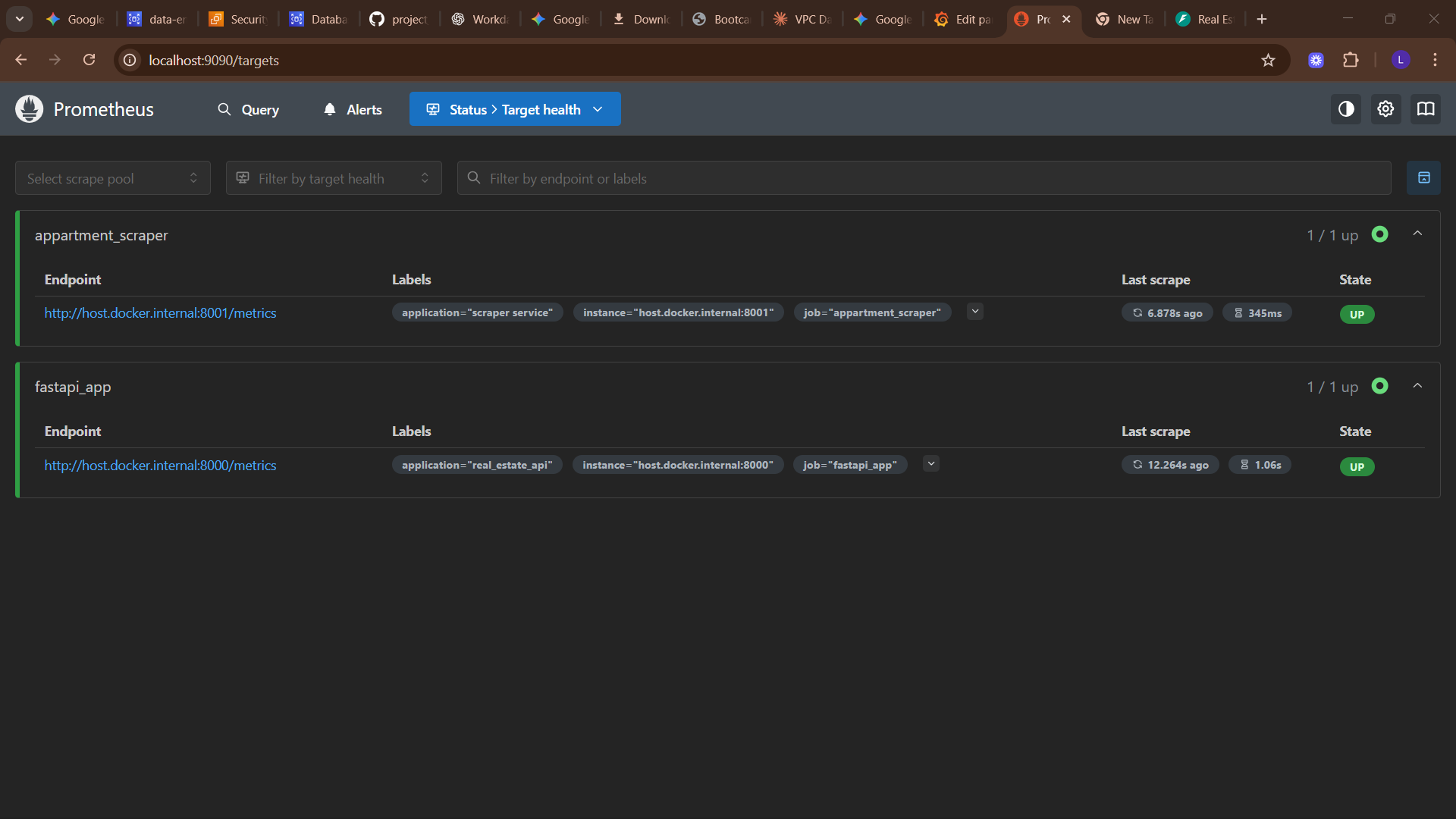Focus the Filter by endpoint or labels field

(924, 178)
